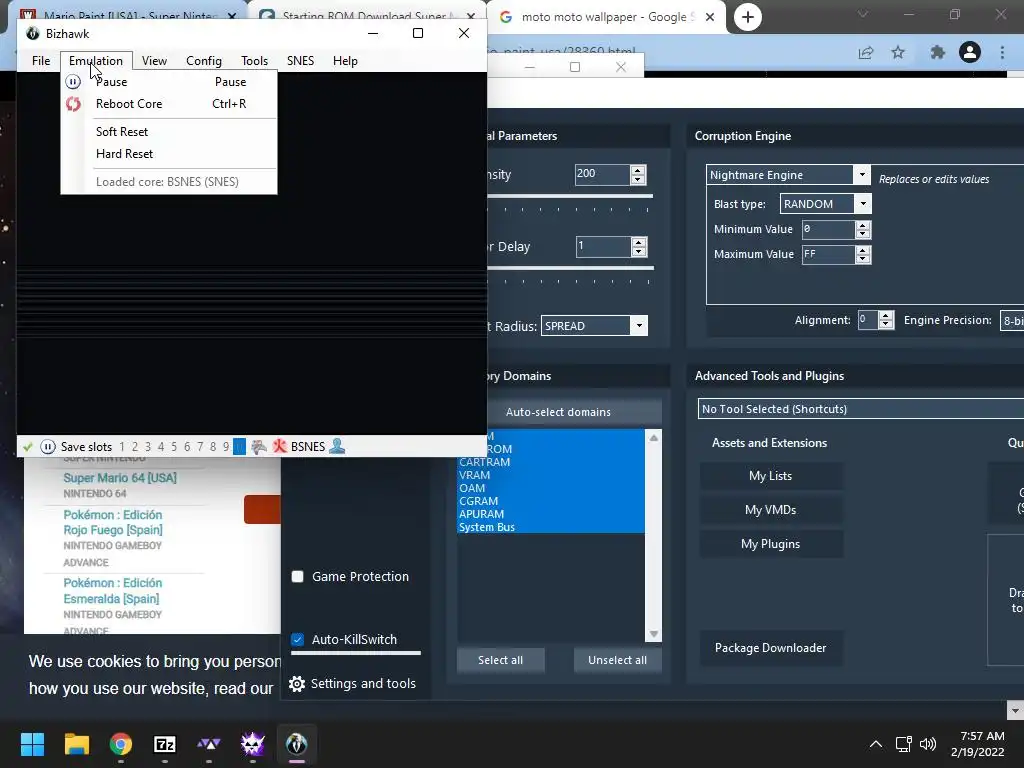Open the Package Downloader

point(771,648)
